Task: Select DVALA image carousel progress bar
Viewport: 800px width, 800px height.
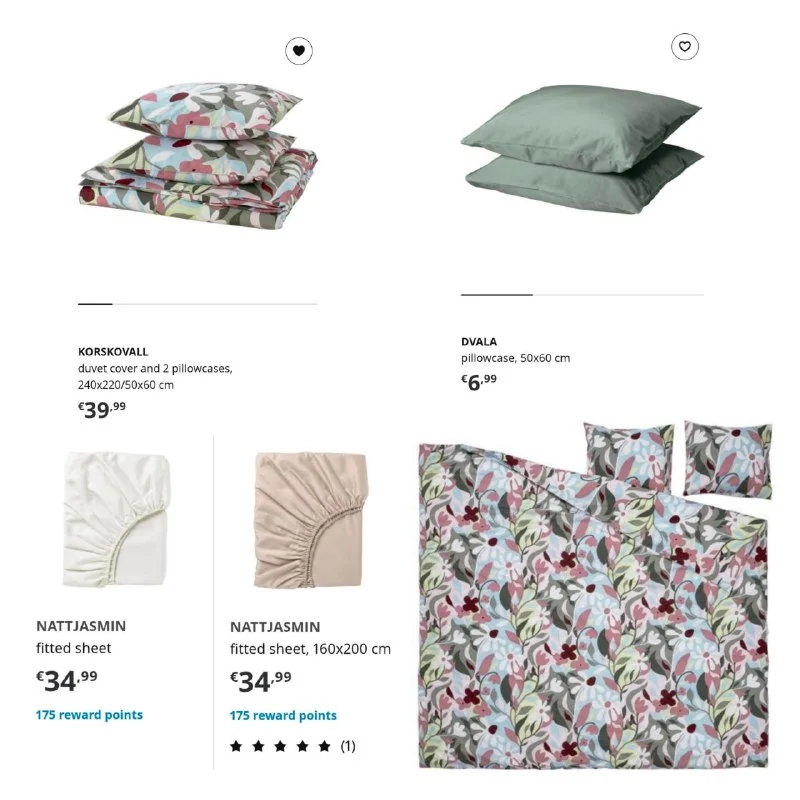Action: coord(582,295)
